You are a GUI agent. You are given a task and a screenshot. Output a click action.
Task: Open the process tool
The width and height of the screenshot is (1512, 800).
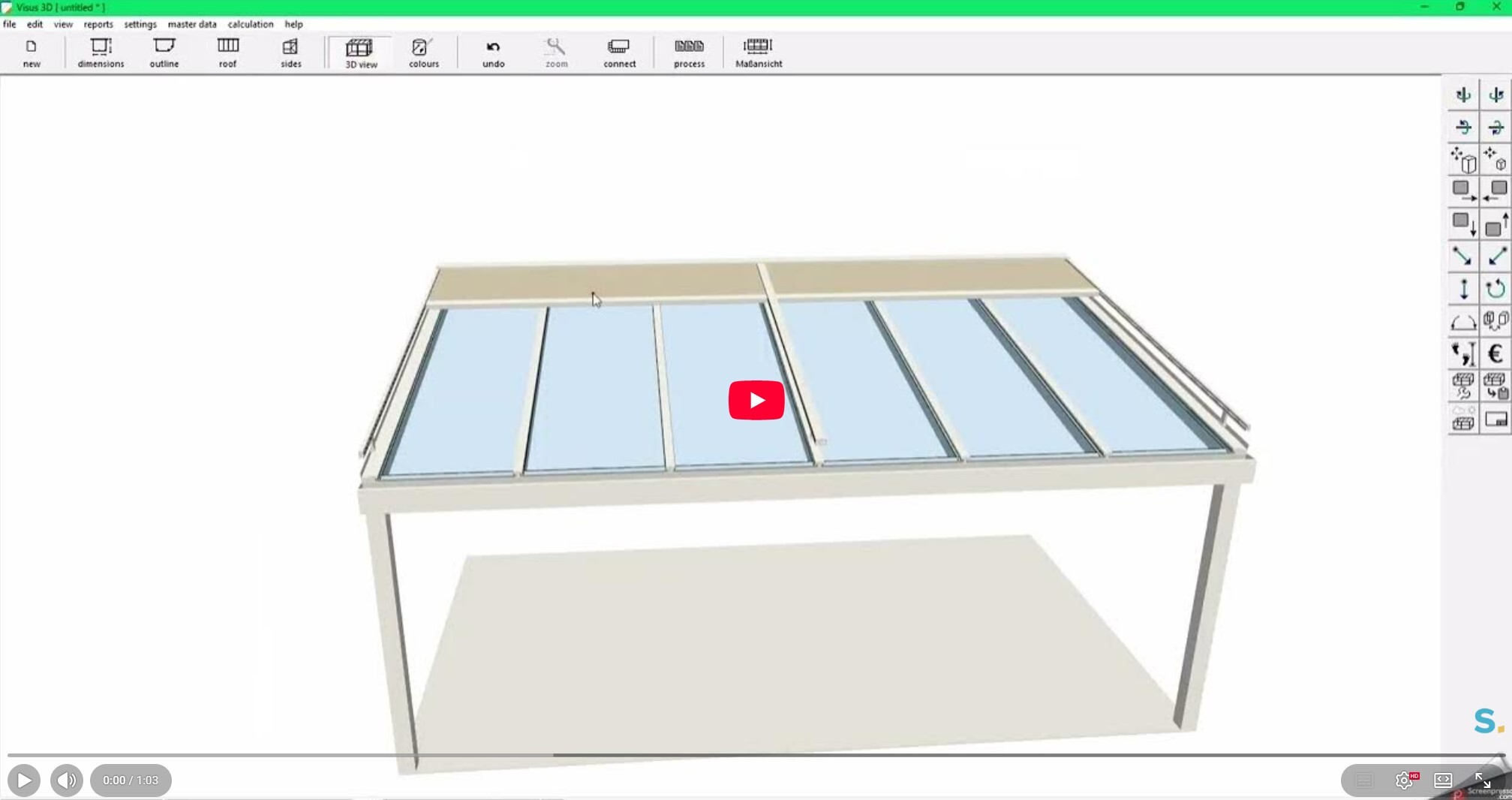point(689,53)
